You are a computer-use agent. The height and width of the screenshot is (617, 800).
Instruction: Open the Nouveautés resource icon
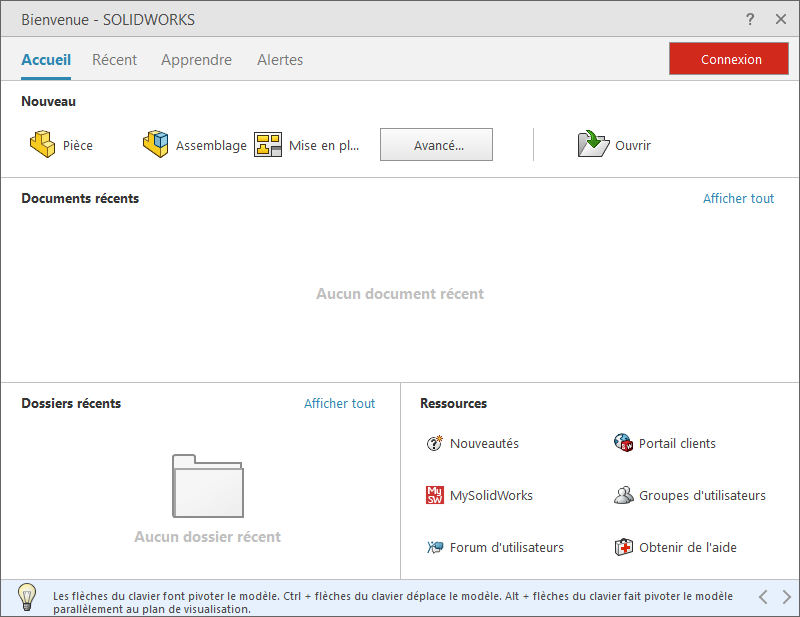pos(434,443)
